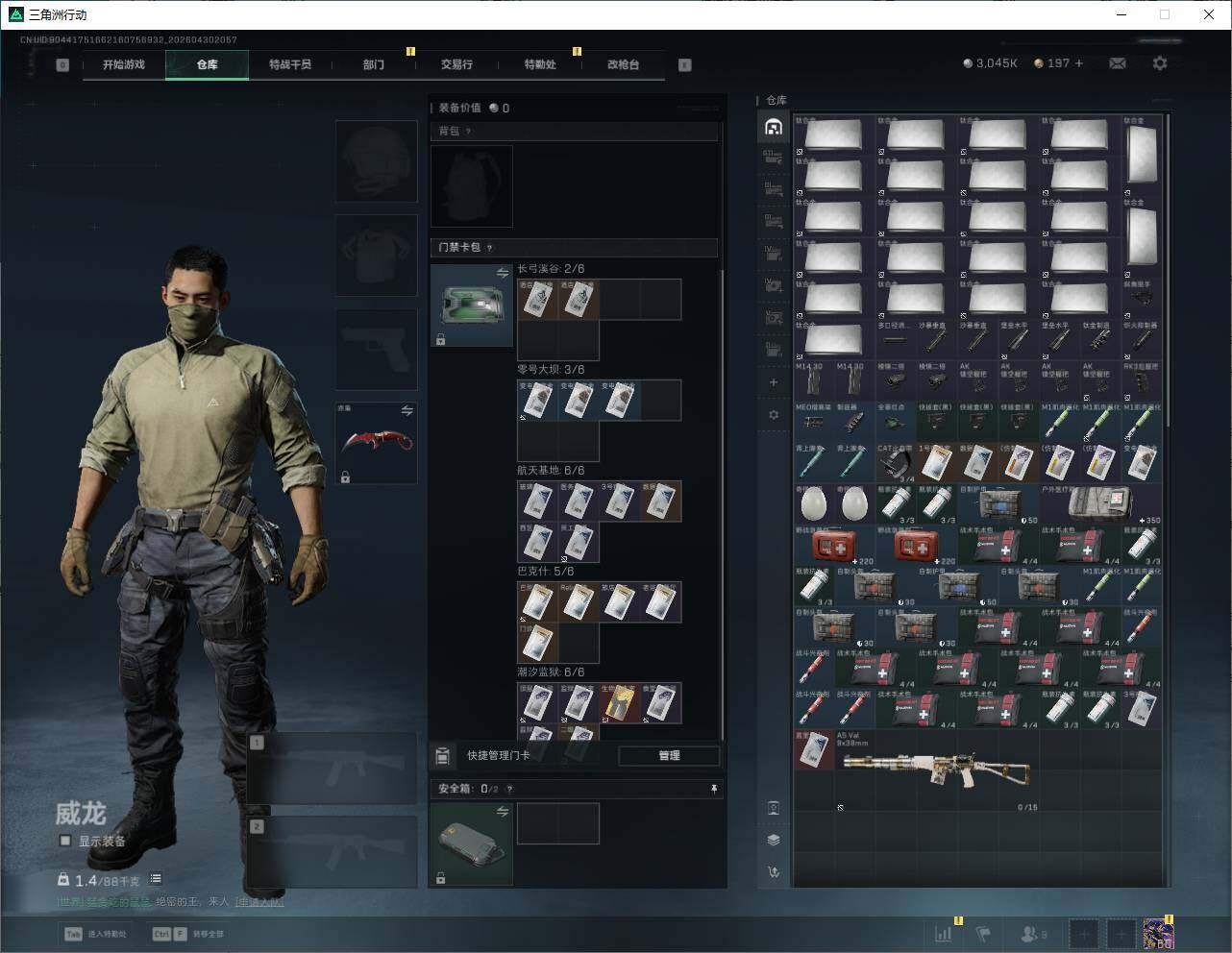
Task: Open the player avatar in bottom corner
Action: pyautogui.click(x=1158, y=934)
